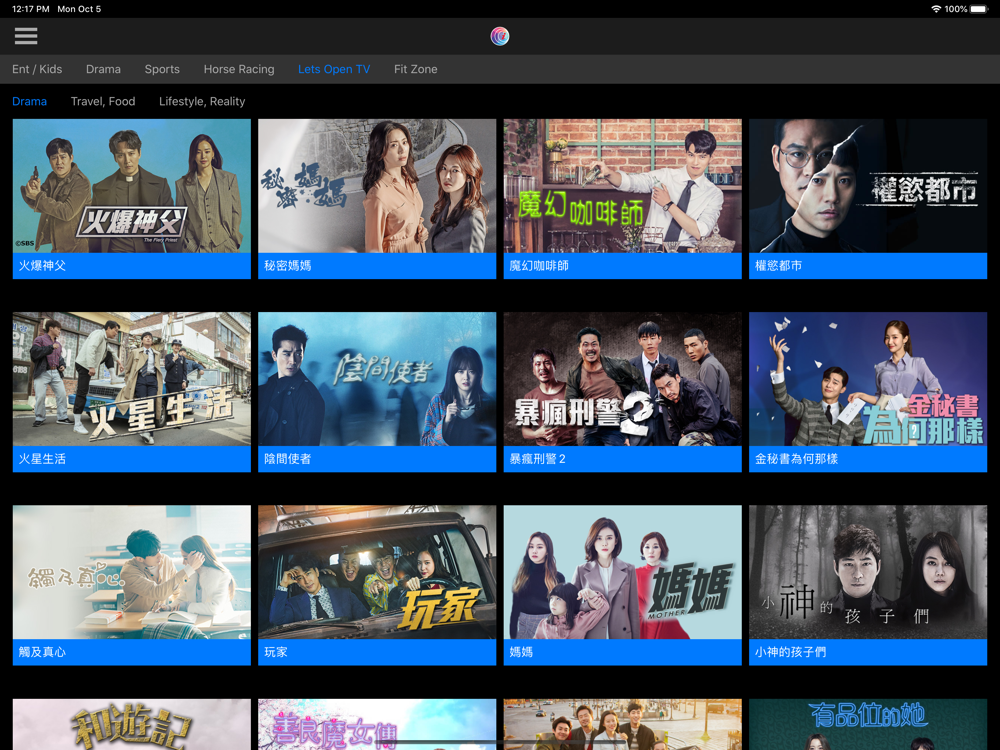The image size is (1000, 750).
Task: Tap the 暴瘋刑警 2 blue title label
Action: 622,459
